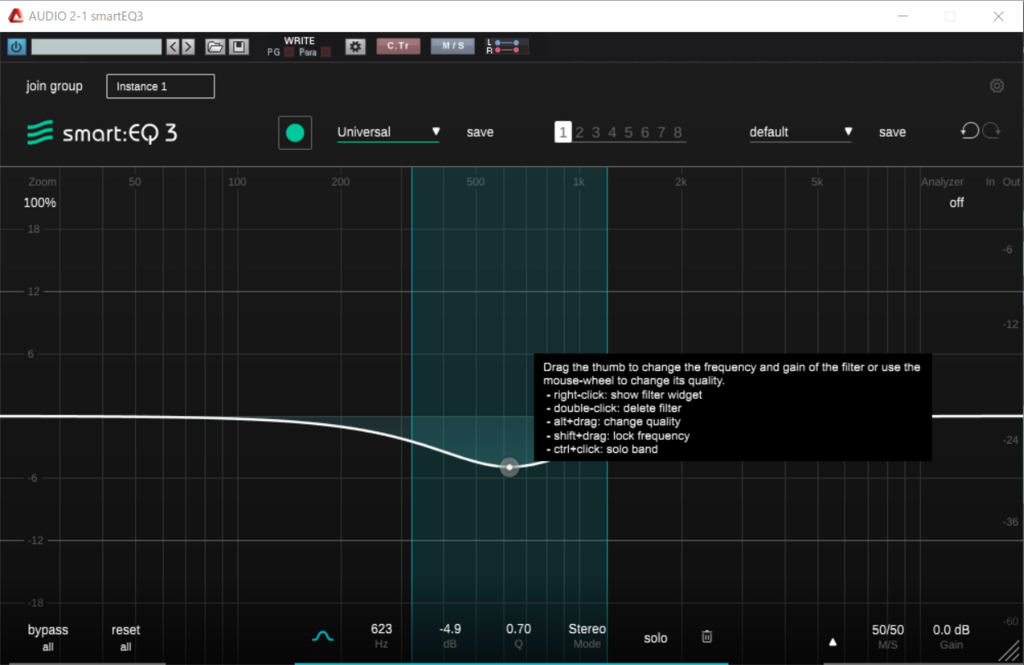Select state 3
1024x665 pixels.
[596, 133]
